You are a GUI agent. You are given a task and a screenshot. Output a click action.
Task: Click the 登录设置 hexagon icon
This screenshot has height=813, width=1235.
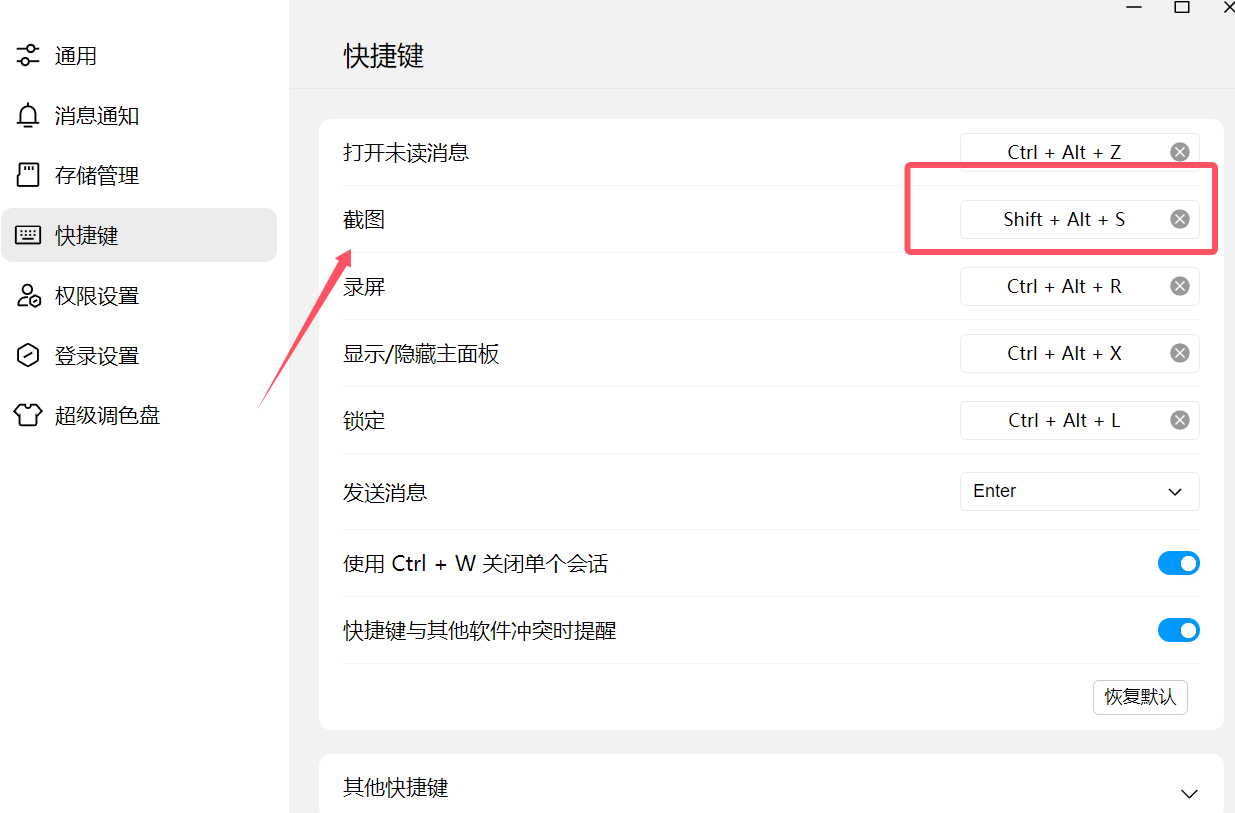pyautogui.click(x=28, y=356)
